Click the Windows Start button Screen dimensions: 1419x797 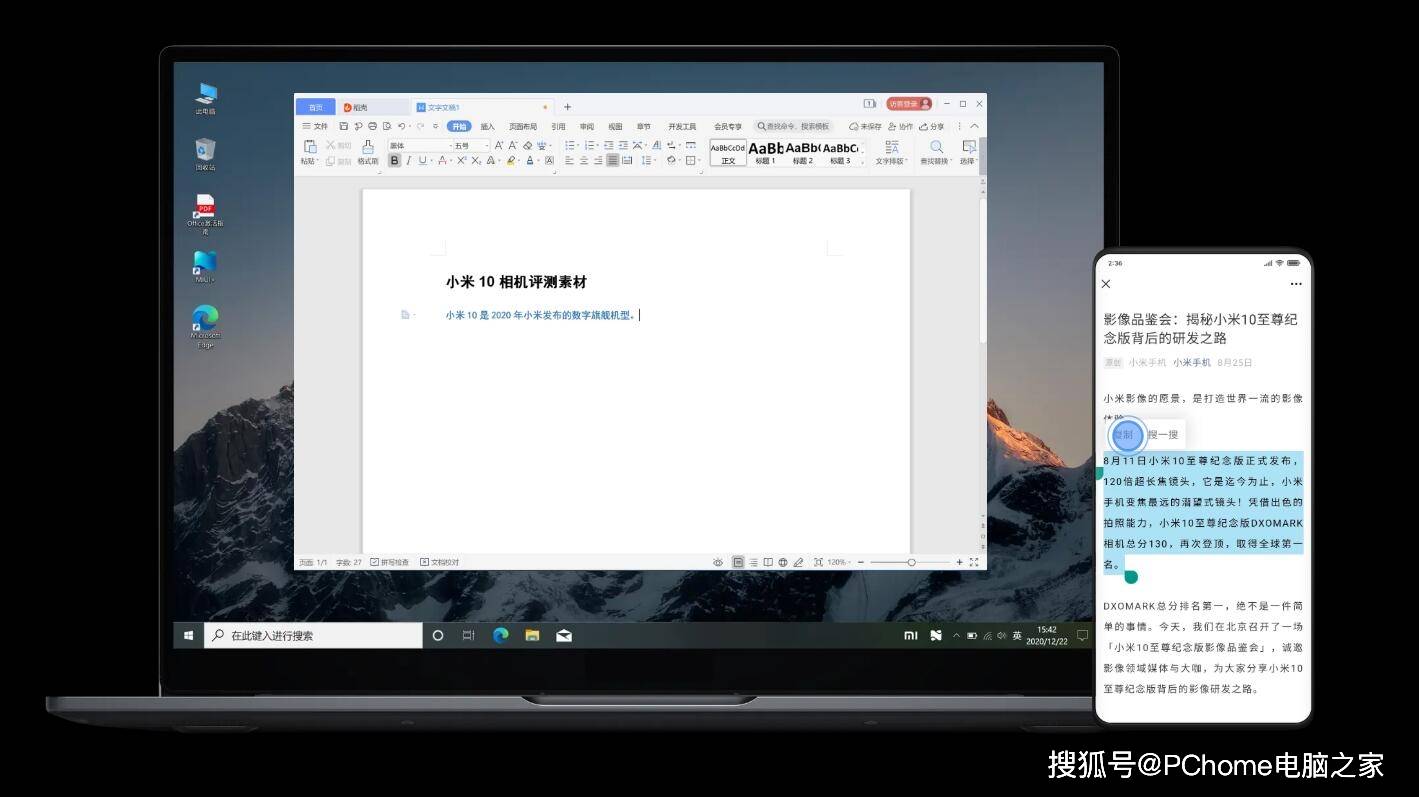tap(188, 635)
